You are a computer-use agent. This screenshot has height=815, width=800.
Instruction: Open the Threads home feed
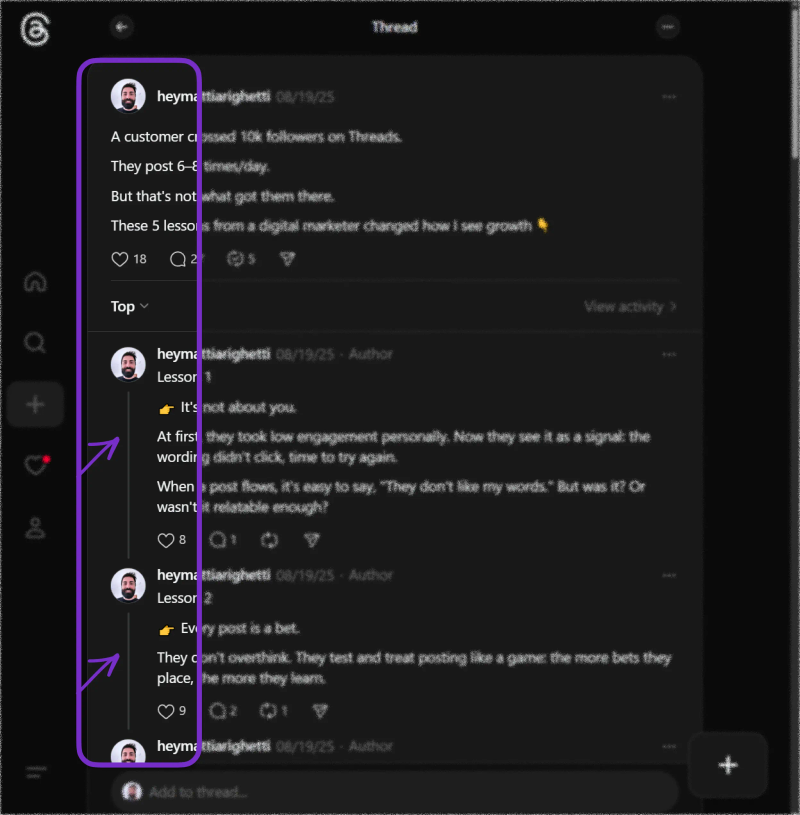pos(35,282)
